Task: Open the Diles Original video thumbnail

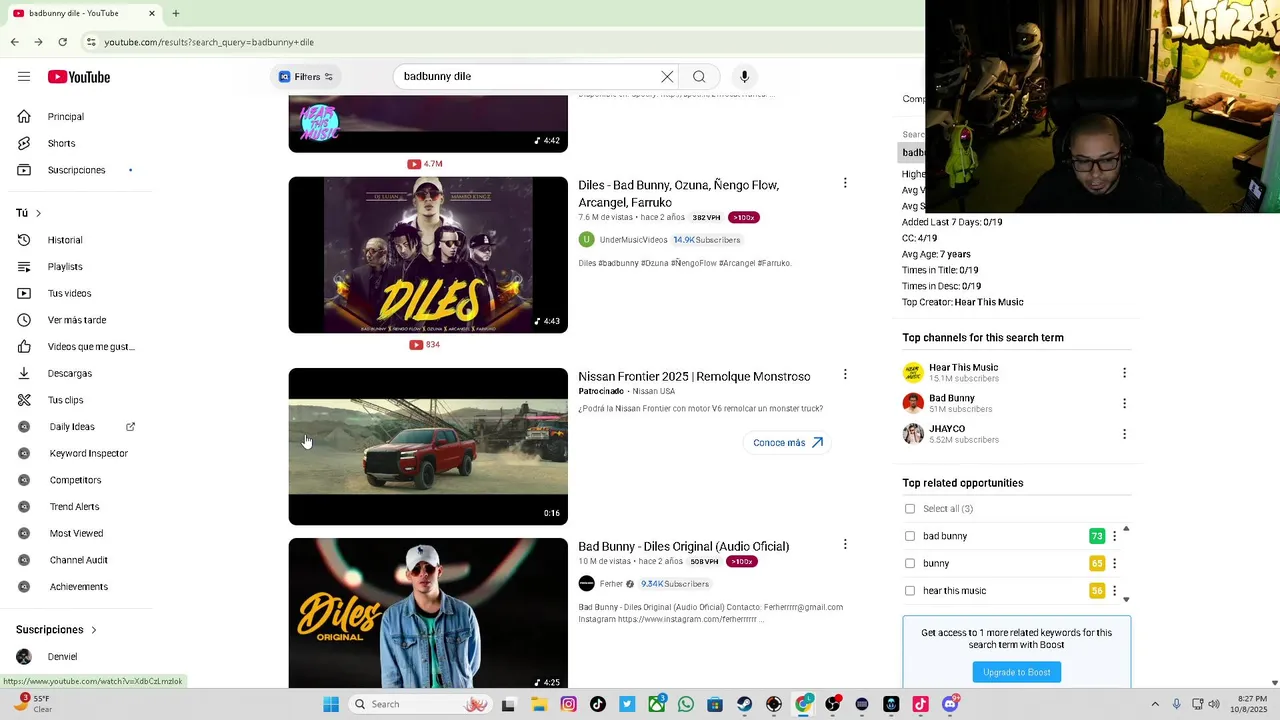Action: (x=428, y=613)
